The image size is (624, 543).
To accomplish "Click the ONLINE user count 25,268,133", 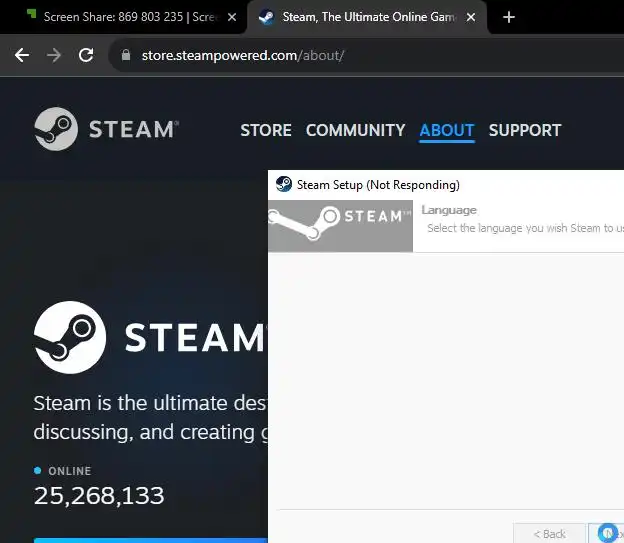I will point(99,496).
